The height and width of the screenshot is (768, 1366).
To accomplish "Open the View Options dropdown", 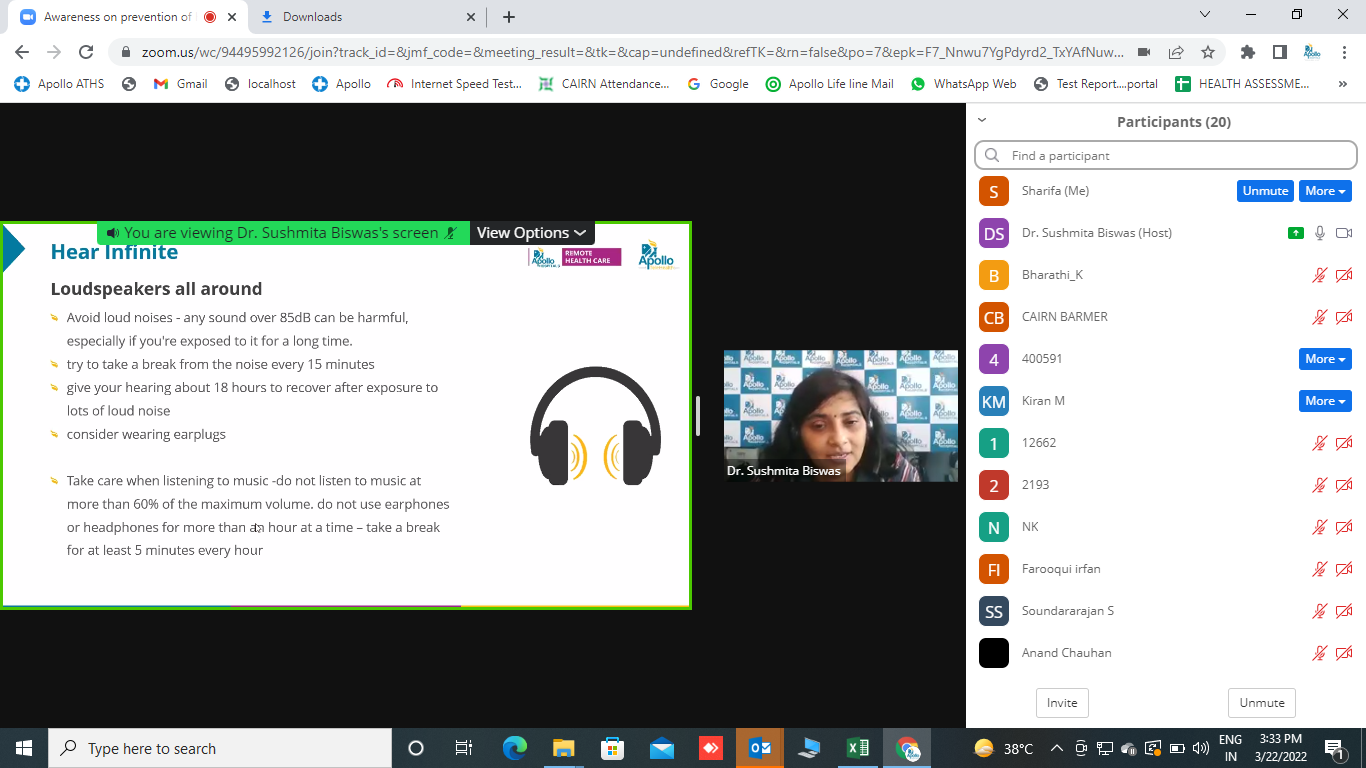I will [x=531, y=233].
